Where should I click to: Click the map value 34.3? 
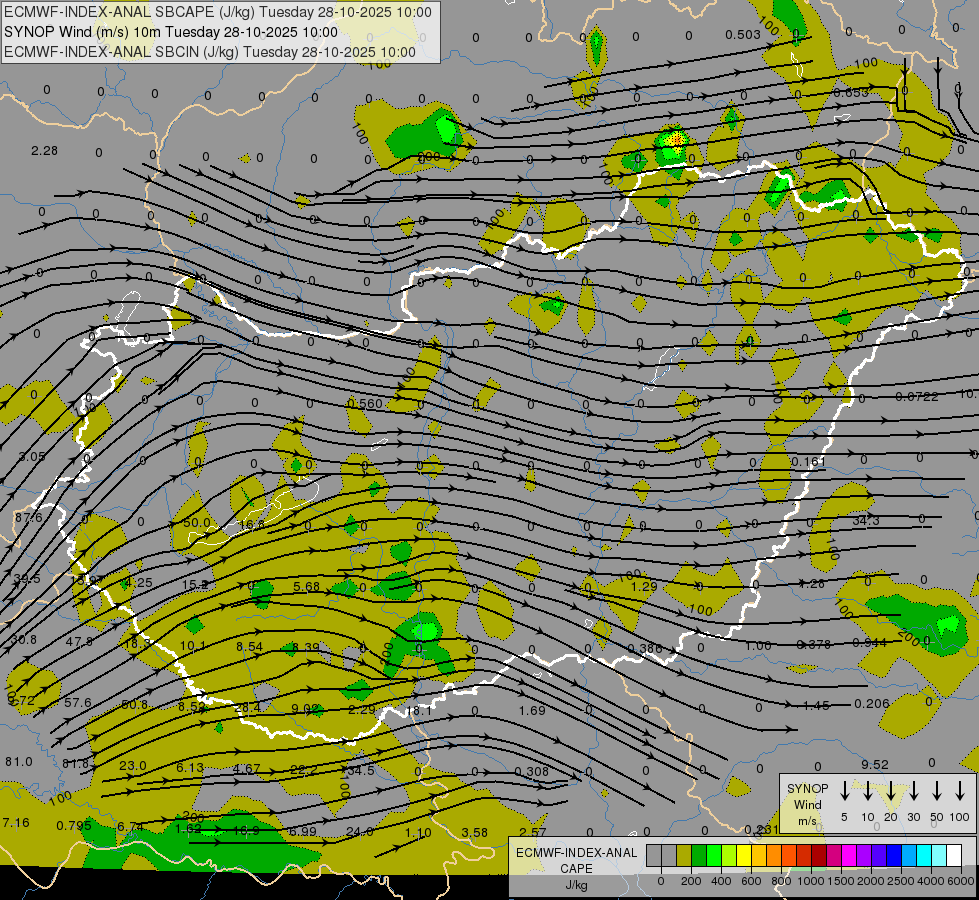pos(866,520)
